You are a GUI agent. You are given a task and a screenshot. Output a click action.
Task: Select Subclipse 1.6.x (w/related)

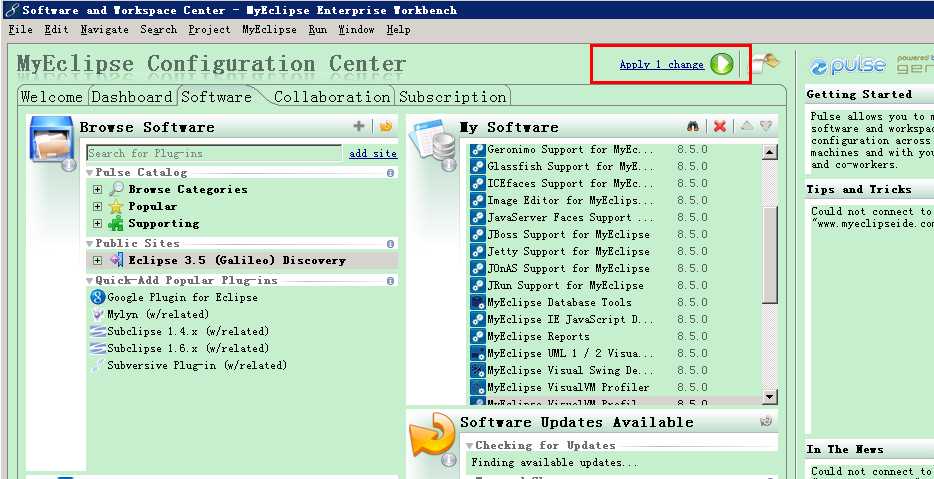pos(188,348)
